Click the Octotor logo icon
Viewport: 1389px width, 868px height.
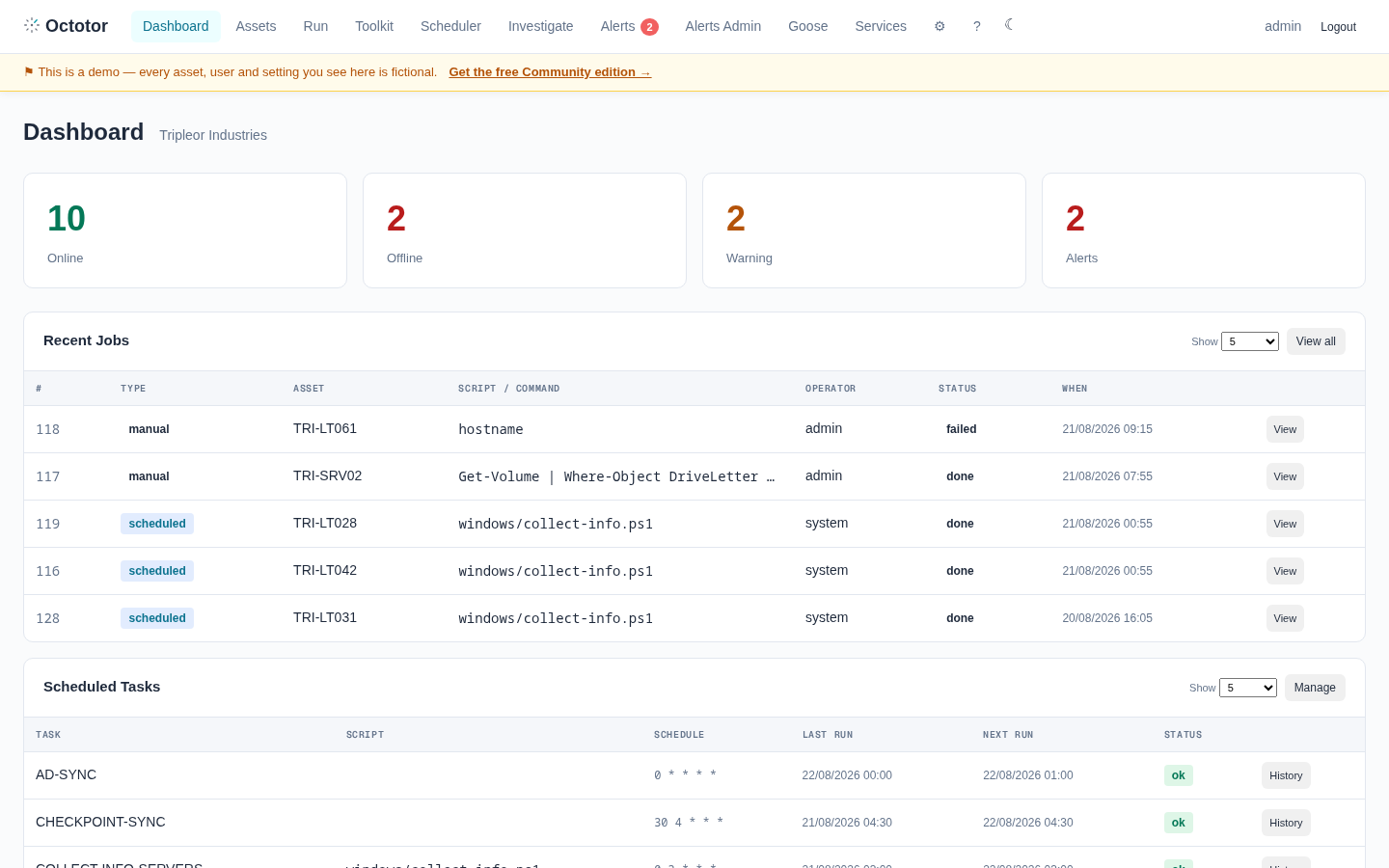pos(32,25)
